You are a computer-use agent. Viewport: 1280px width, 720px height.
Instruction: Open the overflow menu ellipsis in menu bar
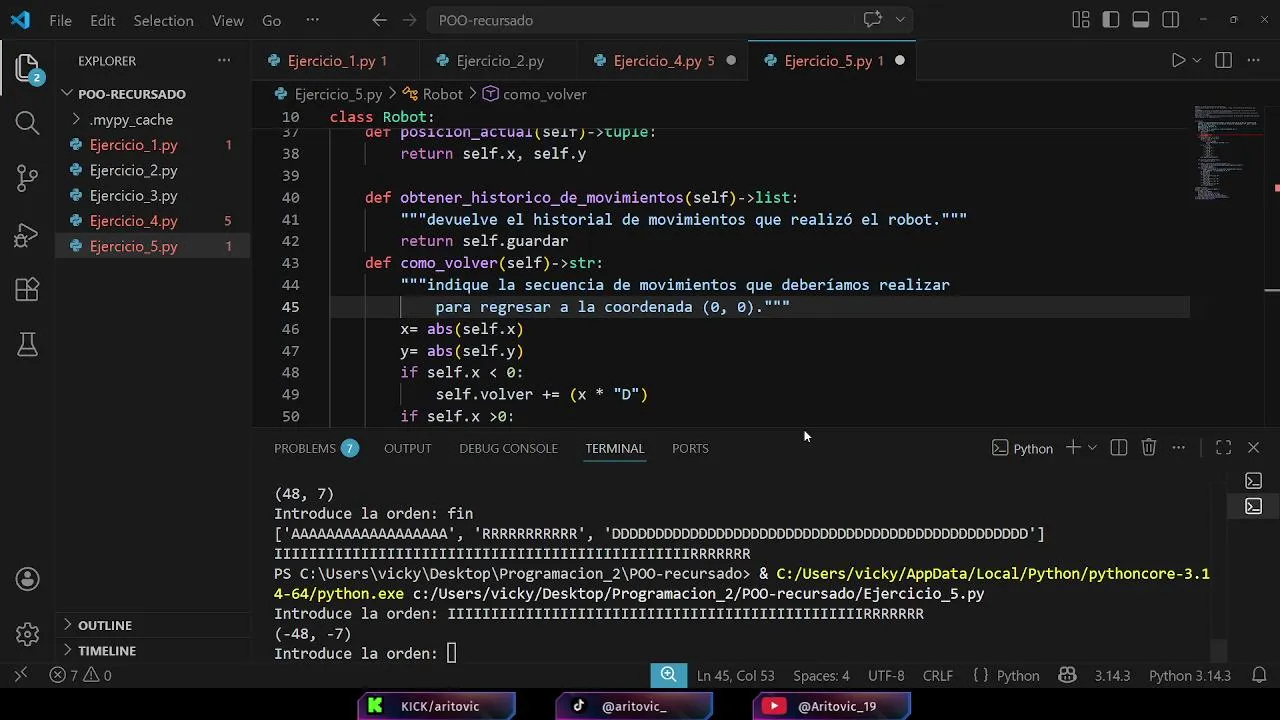pos(312,20)
